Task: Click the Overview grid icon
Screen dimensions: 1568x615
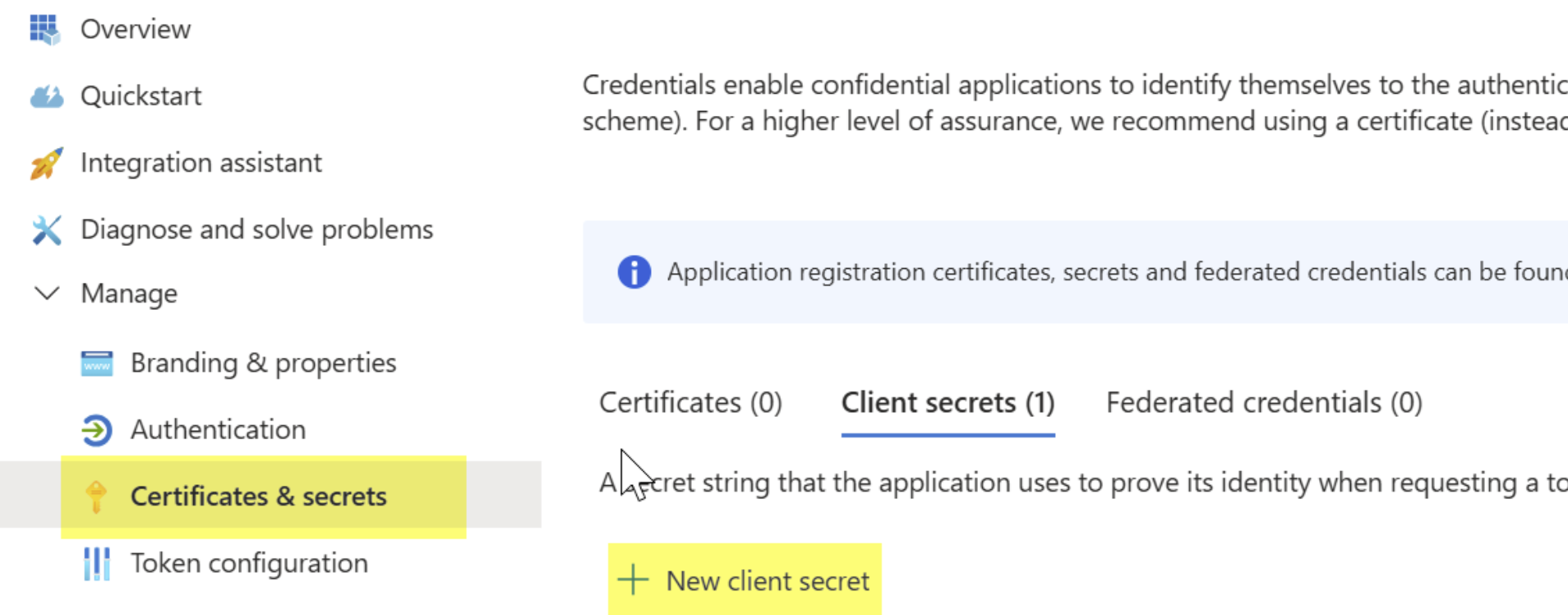Action: tap(46, 30)
